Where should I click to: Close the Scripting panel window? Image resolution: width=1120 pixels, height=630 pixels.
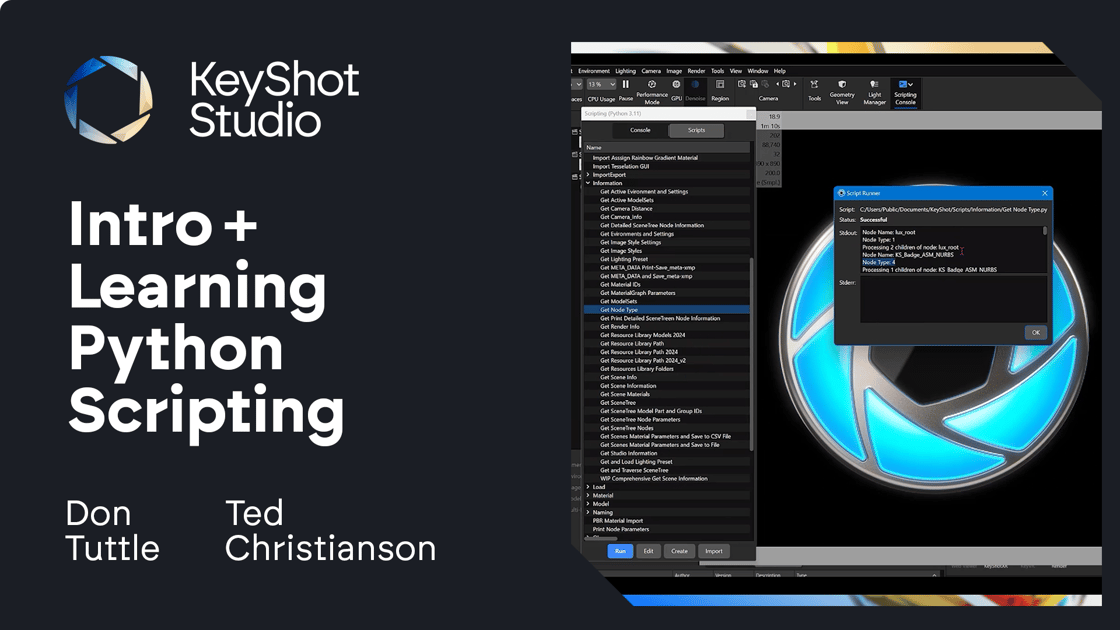click(x=750, y=114)
